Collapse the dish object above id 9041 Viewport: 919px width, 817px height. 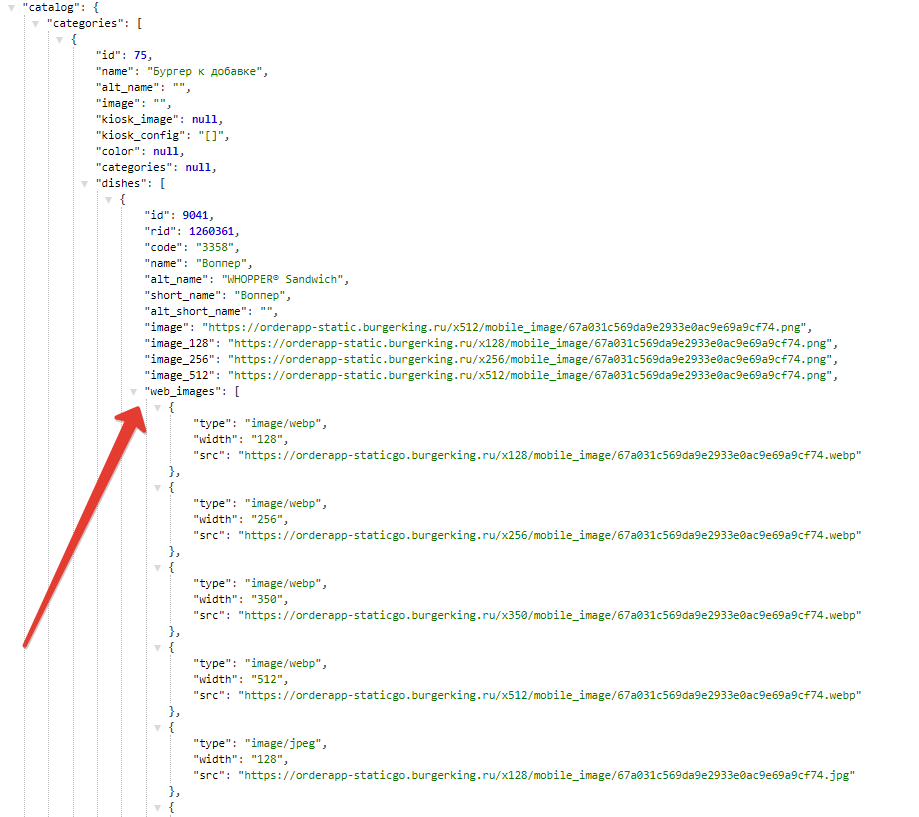(108, 200)
